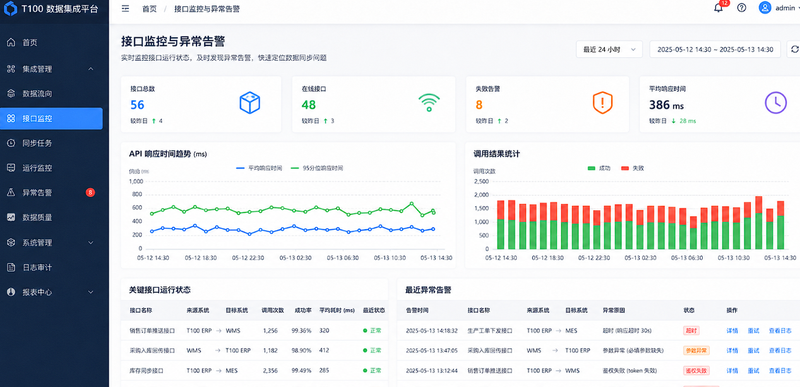Click the red 超时 status tag
Image resolution: width=800 pixels, height=387 pixels.
[691, 330]
